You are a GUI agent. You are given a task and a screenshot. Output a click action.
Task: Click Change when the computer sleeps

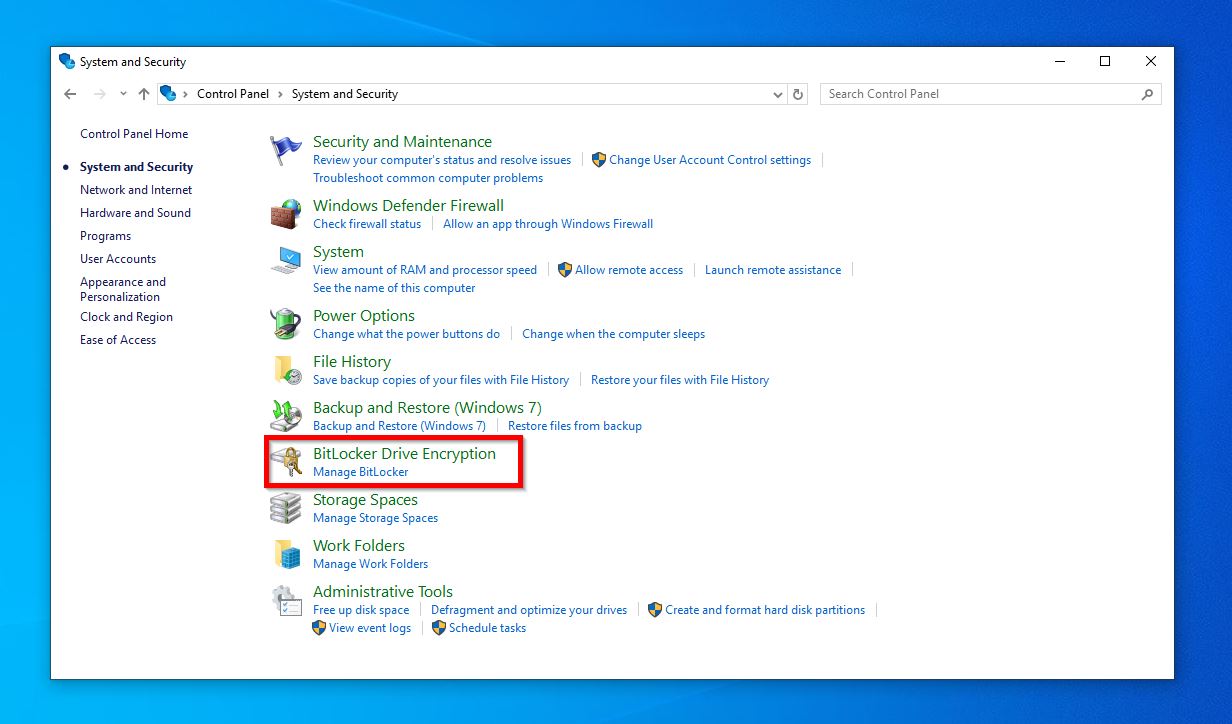(x=613, y=334)
